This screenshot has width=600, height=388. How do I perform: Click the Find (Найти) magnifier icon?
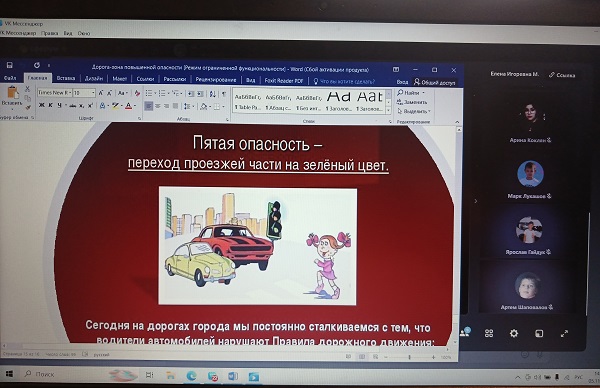[x=400, y=93]
